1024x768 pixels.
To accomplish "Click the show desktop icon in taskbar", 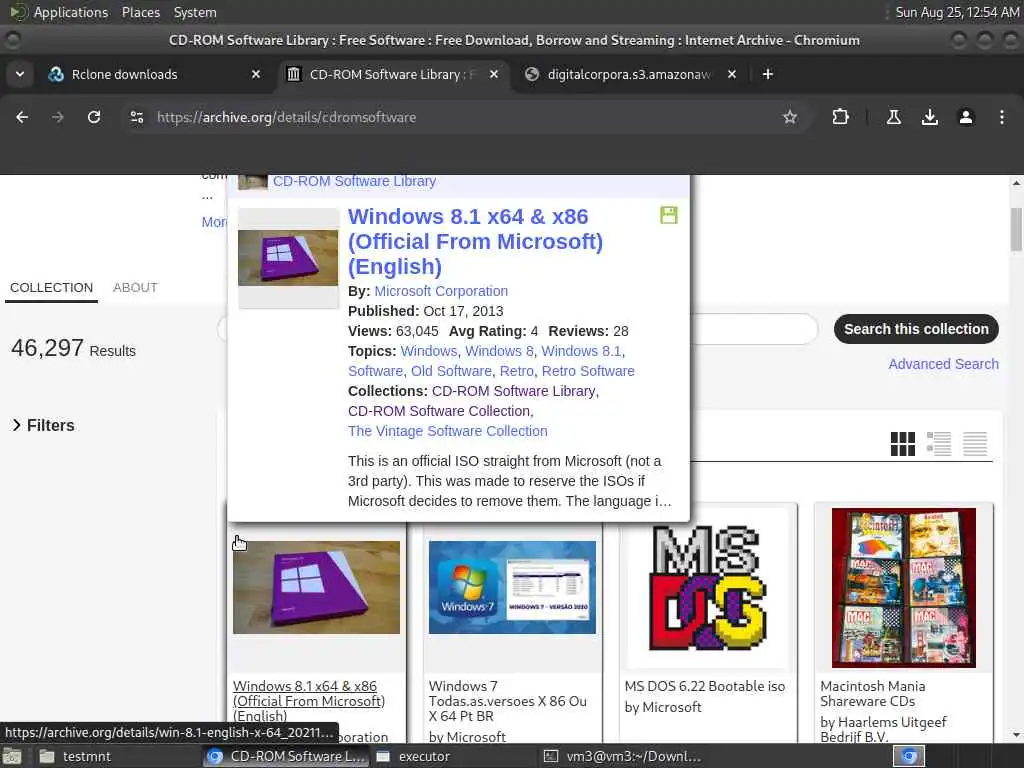I will click(12, 757).
